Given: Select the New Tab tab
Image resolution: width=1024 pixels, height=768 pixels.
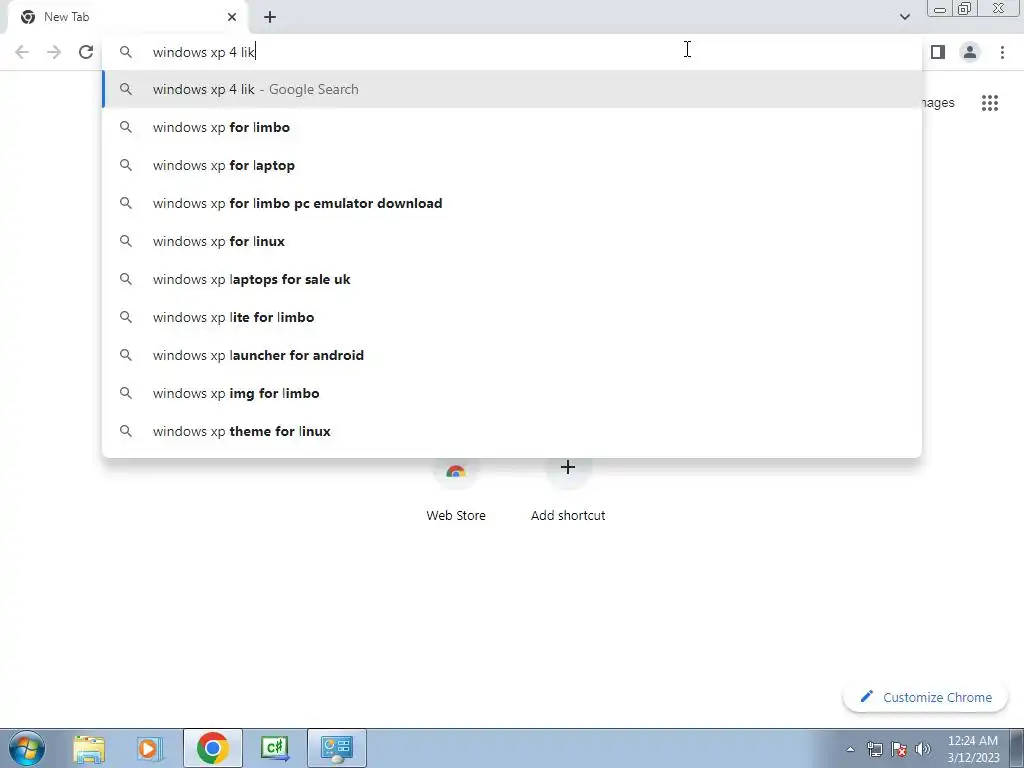Looking at the screenshot, I should pyautogui.click(x=128, y=17).
